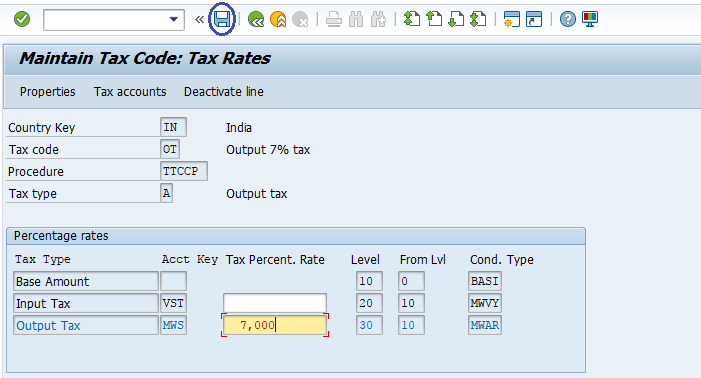Viewport: 701px width, 378px height.
Task: Click Level value 20 for Input Tax
Action: coord(369,303)
